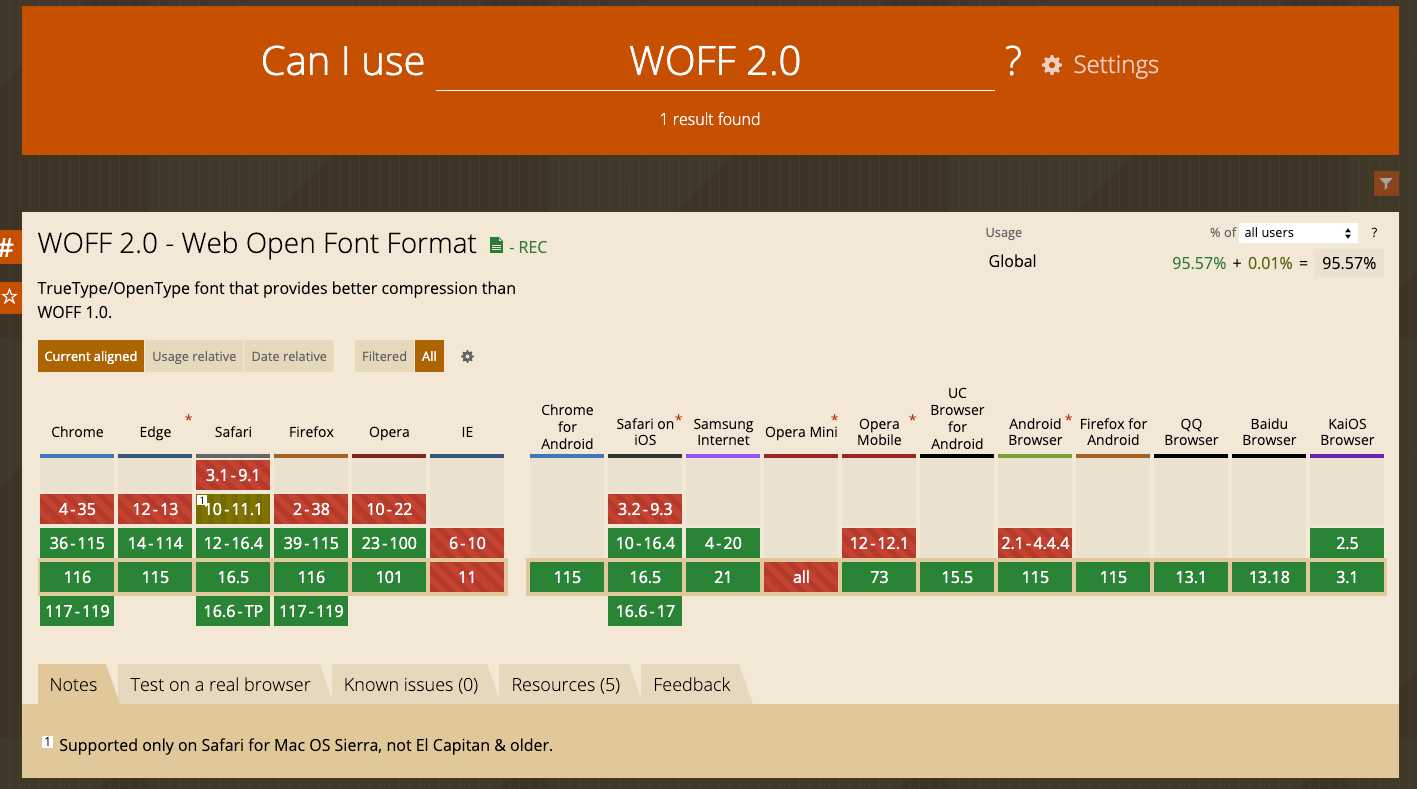Select the Safari on iOS 16.6-17 cell
The width and height of the screenshot is (1417, 789).
tap(645, 611)
